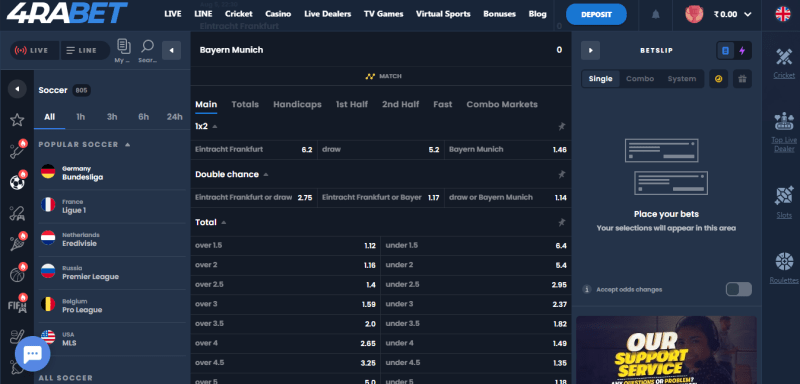Select System bet type

[x=682, y=79]
